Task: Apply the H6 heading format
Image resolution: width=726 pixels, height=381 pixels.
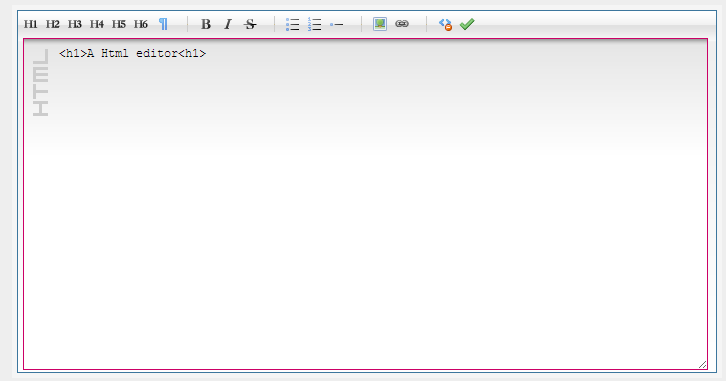Action: point(141,24)
